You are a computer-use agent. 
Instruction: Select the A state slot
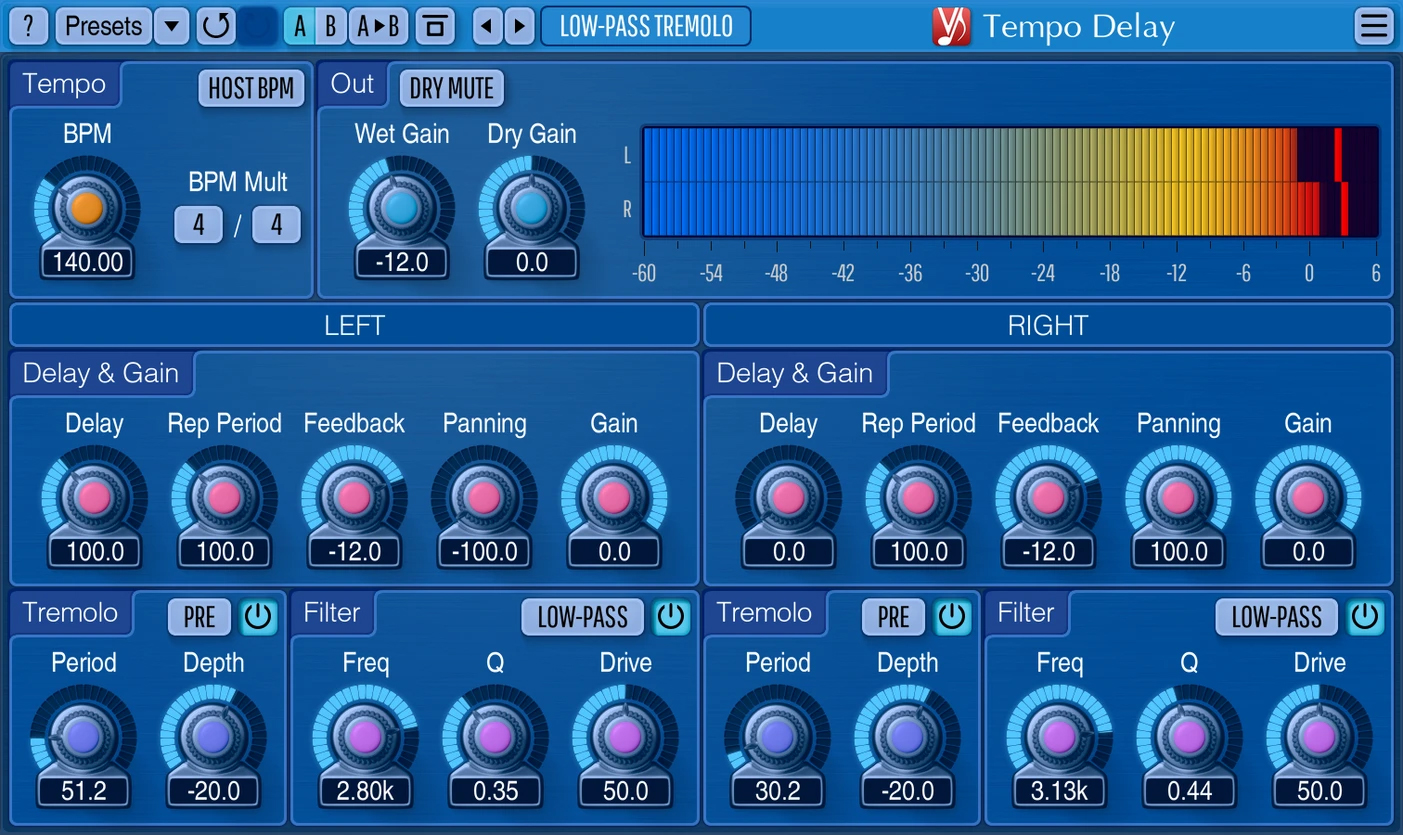300,26
